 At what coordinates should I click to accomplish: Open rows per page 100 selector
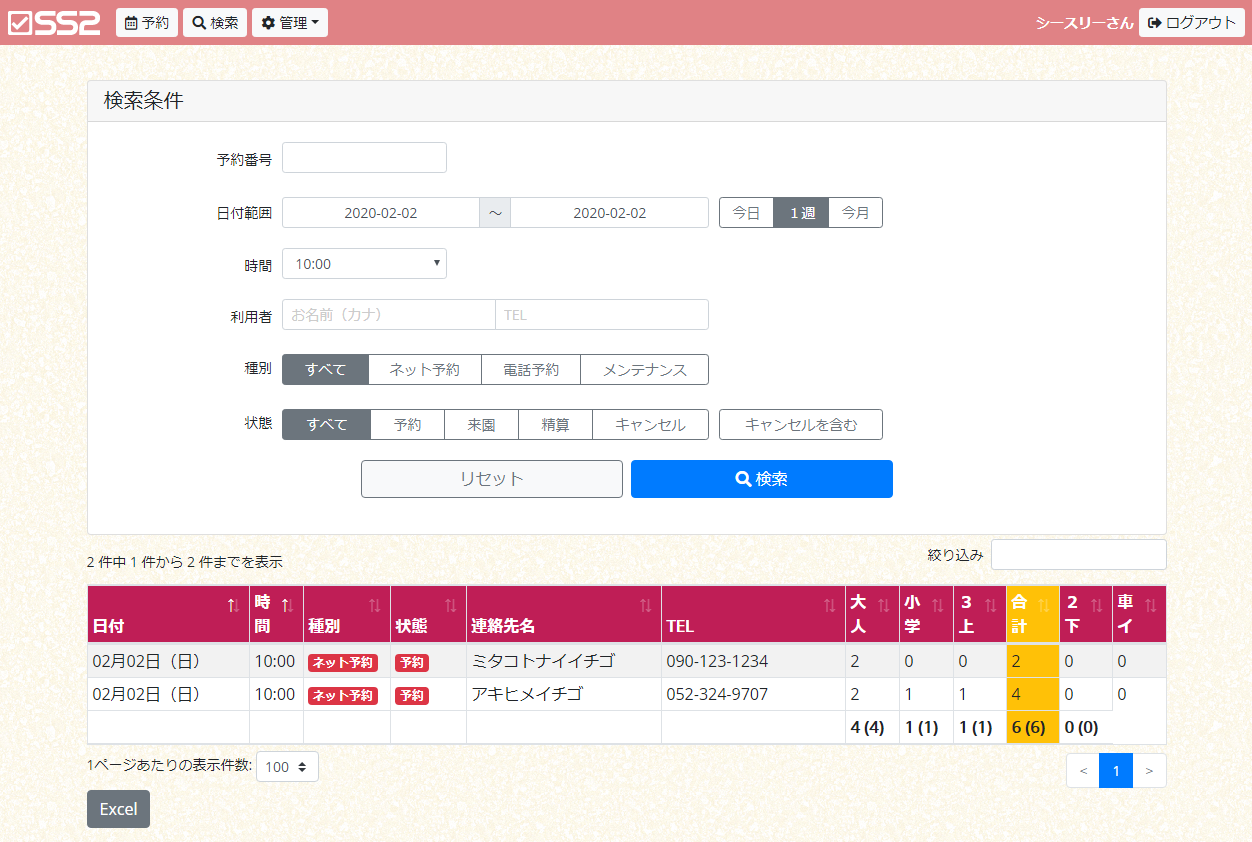[287, 767]
